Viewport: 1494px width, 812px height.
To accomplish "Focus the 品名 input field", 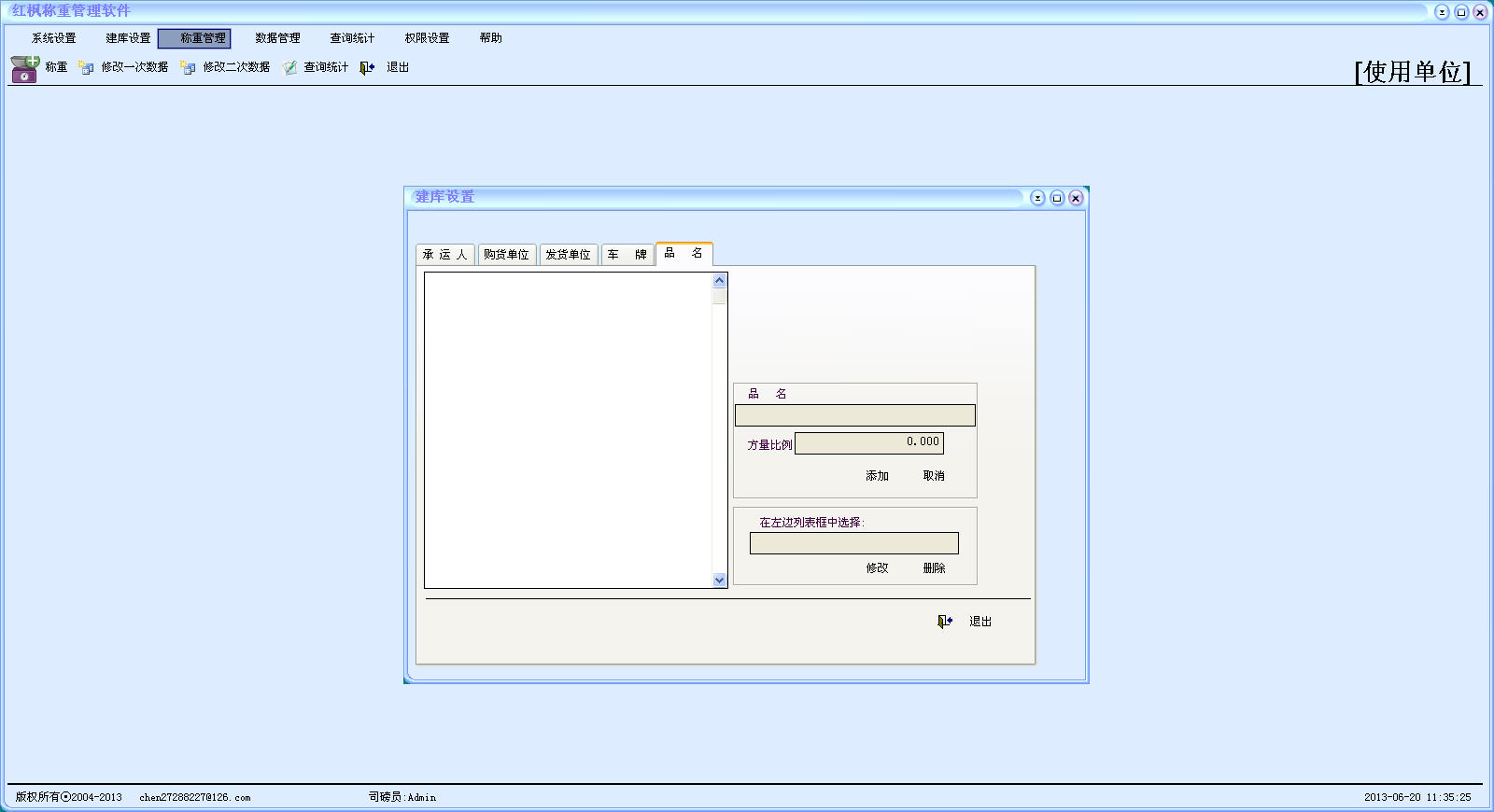I will pyautogui.click(x=855, y=415).
